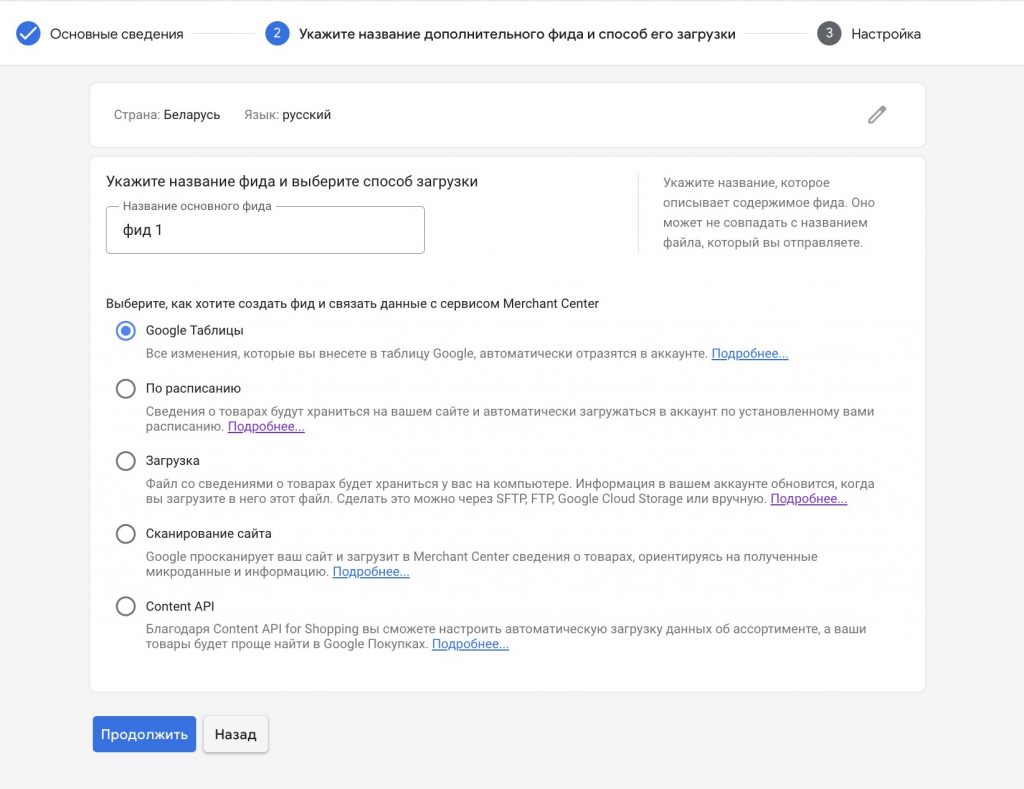Viewport: 1024px width, 789px height.
Task: Click the Назад button
Action: tap(235, 734)
